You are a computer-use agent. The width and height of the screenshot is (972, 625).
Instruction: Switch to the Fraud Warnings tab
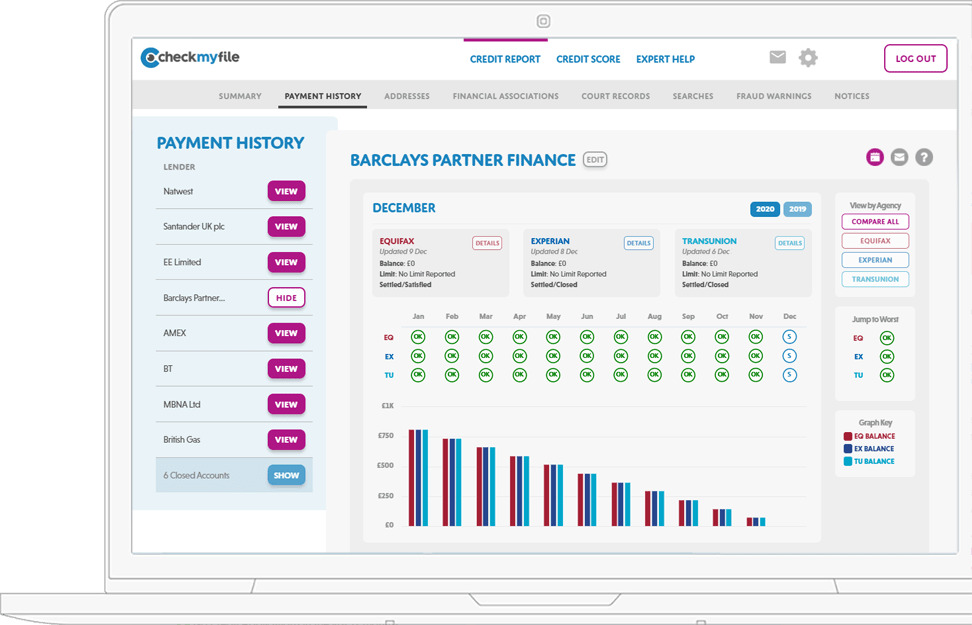pos(774,96)
